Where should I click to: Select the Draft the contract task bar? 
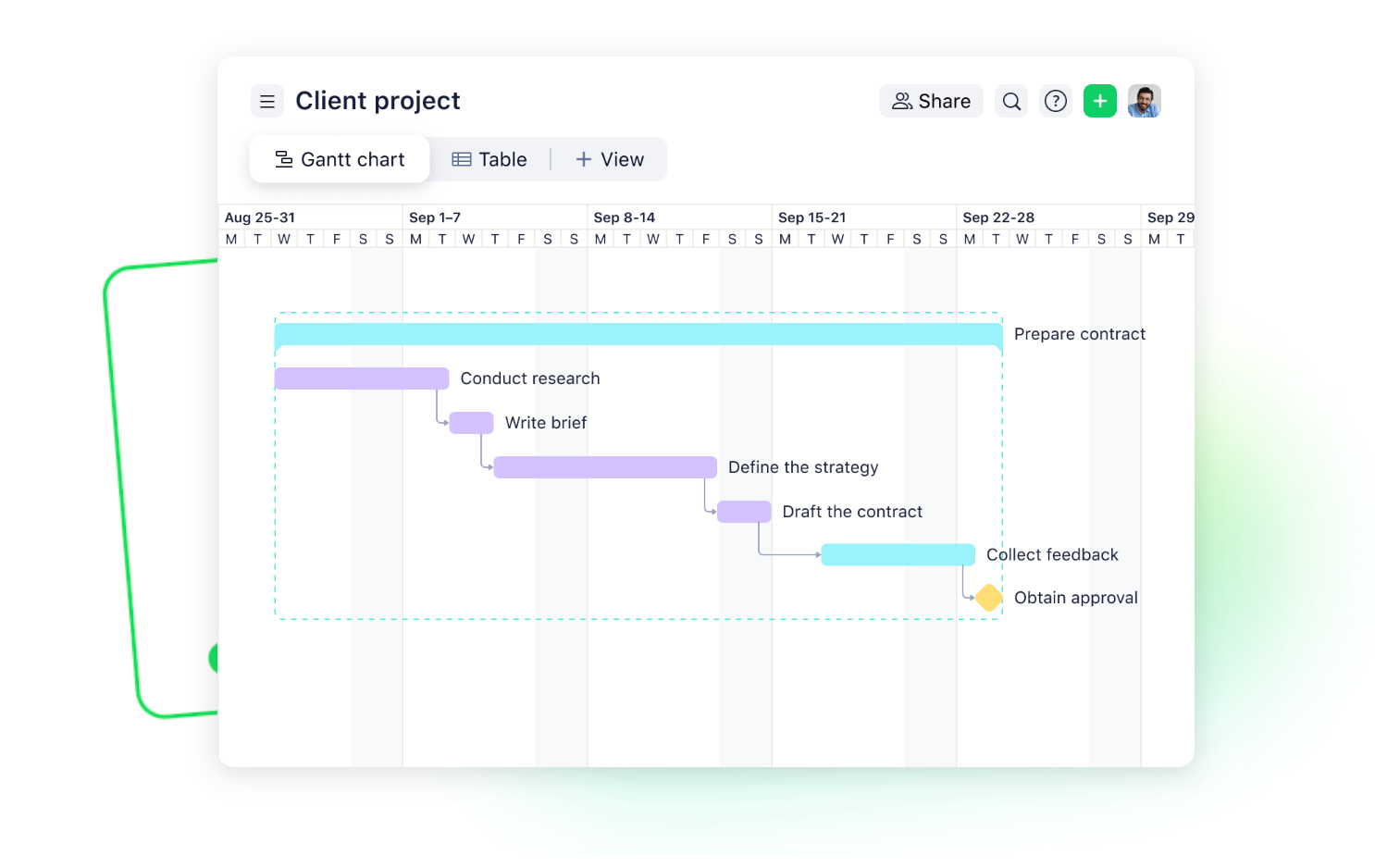[743, 511]
